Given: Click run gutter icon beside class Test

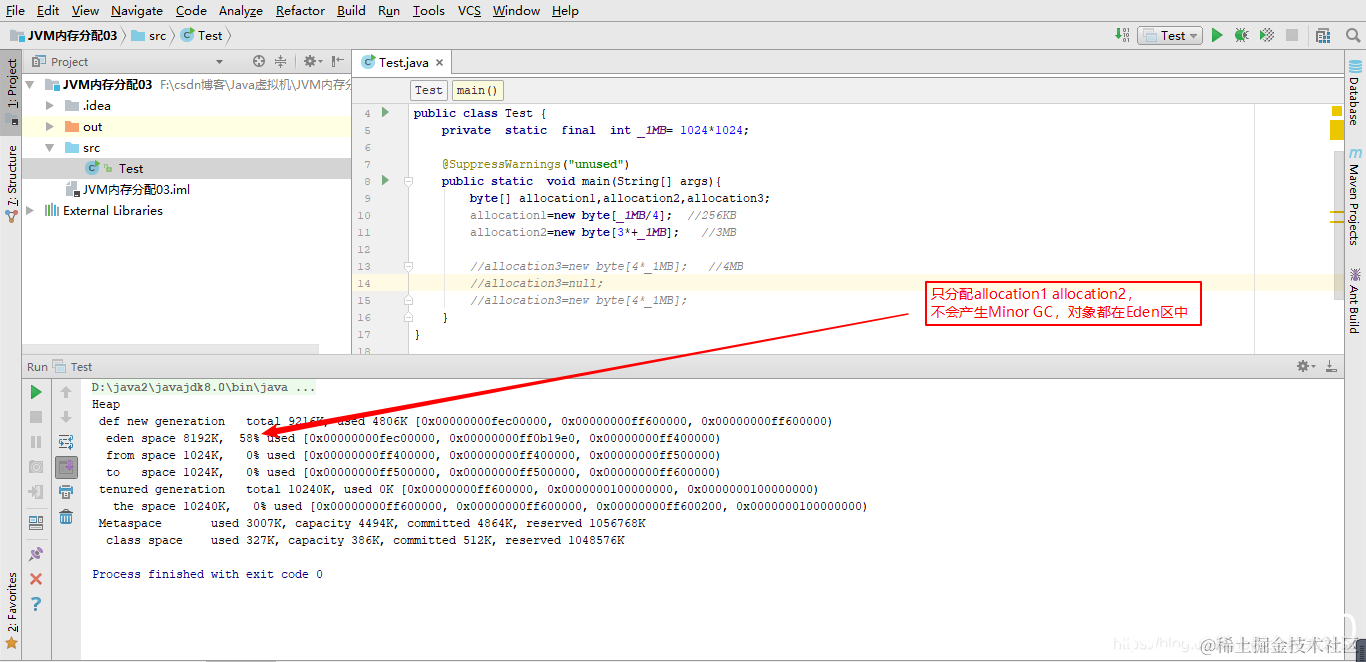Looking at the screenshot, I should pos(385,113).
